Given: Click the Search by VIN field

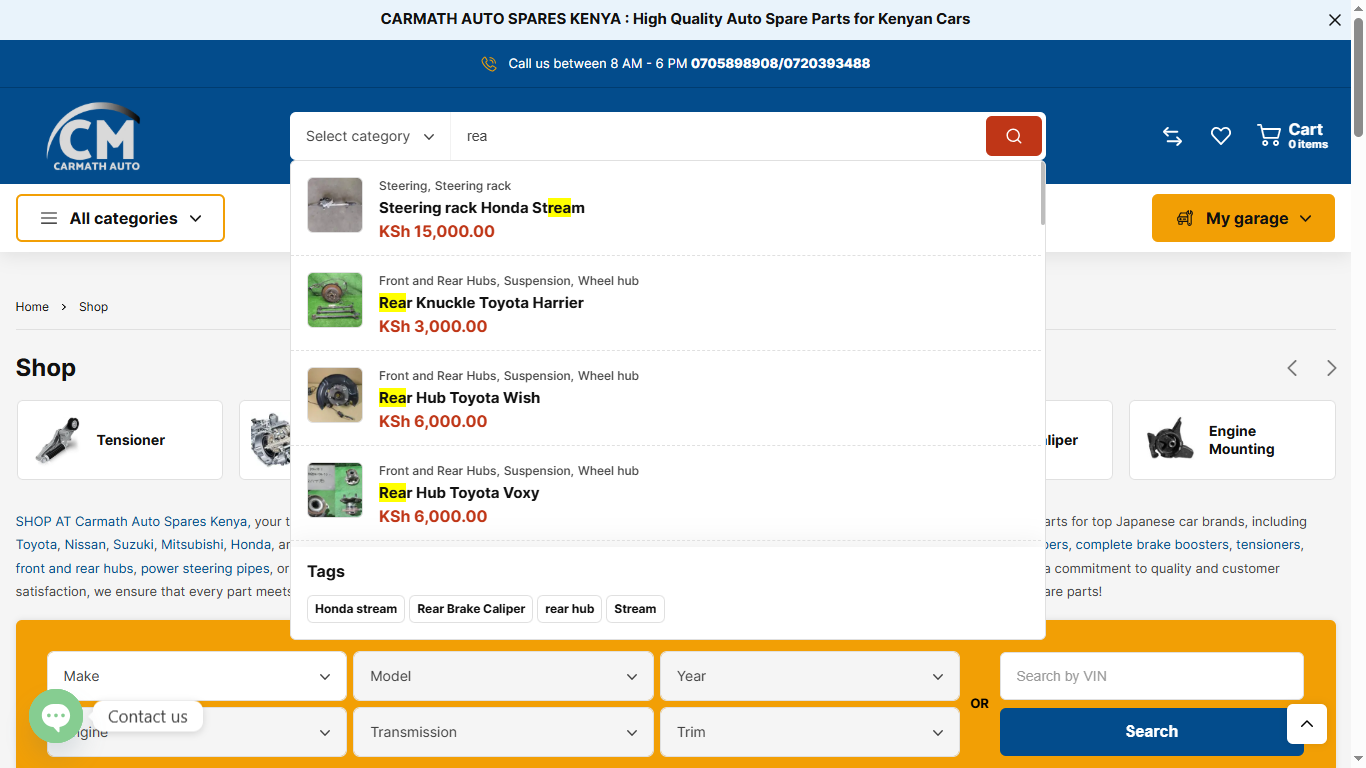Looking at the screenshot, I should [x=1151, y=676].
